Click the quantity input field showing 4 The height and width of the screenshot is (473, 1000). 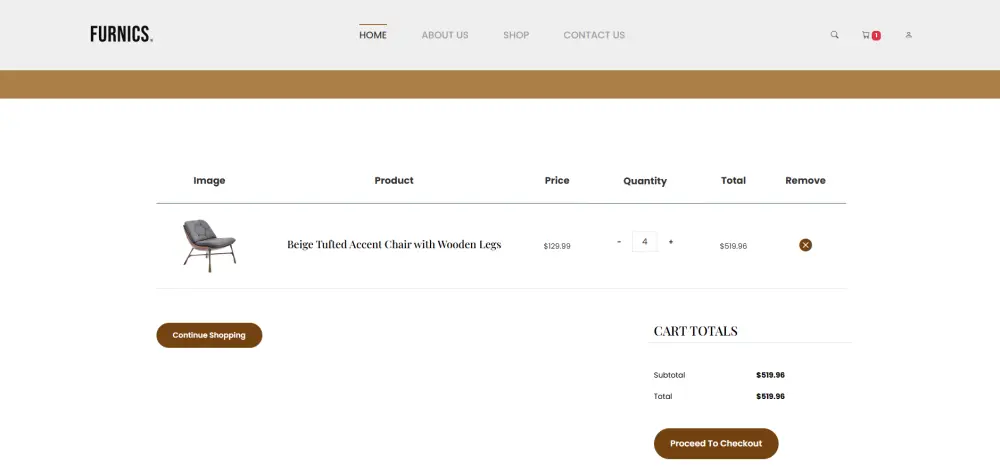[x=645, y=242]
